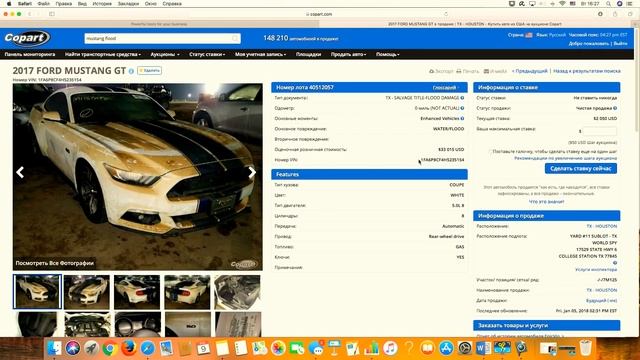Click View all photos overlay link
The height and width of the screenshot is (360, 640).
click(55, 263)
